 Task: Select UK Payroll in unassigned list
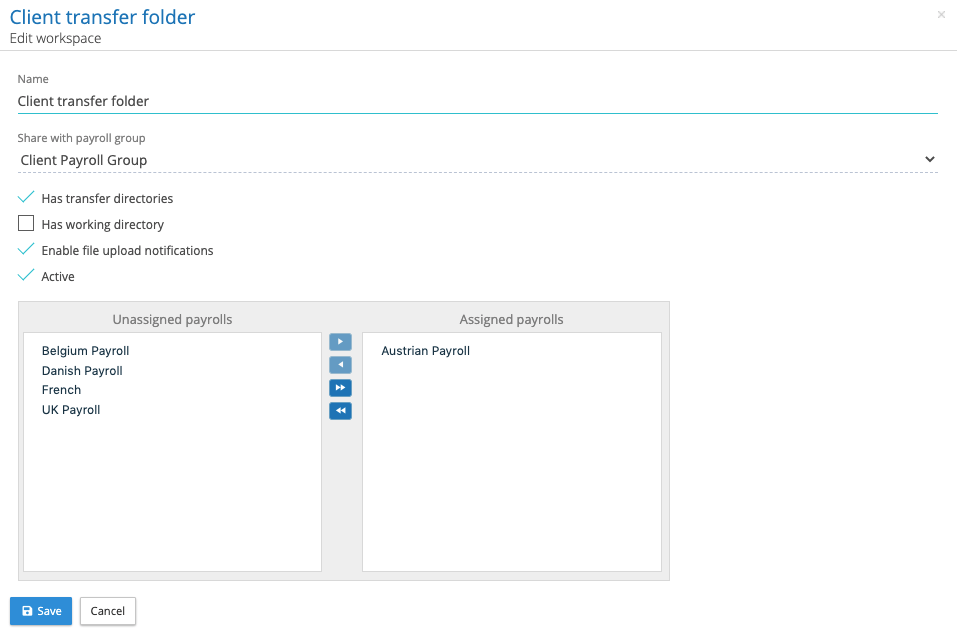click(71, 410)
